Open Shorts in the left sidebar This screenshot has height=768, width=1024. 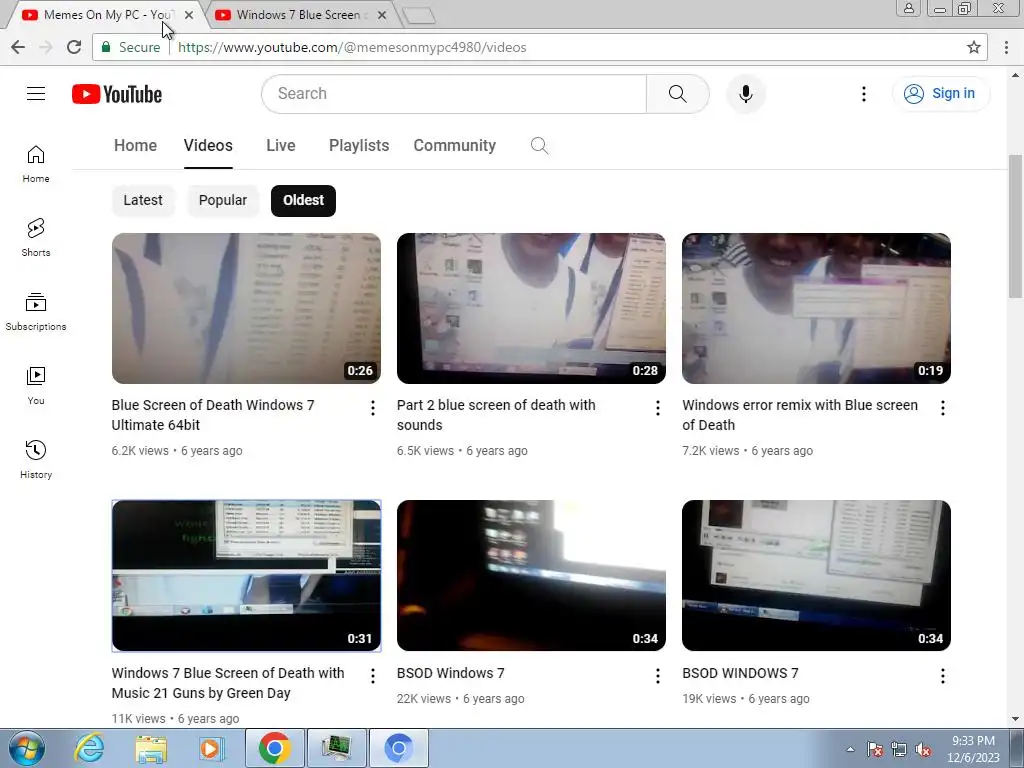pos(36,238)
